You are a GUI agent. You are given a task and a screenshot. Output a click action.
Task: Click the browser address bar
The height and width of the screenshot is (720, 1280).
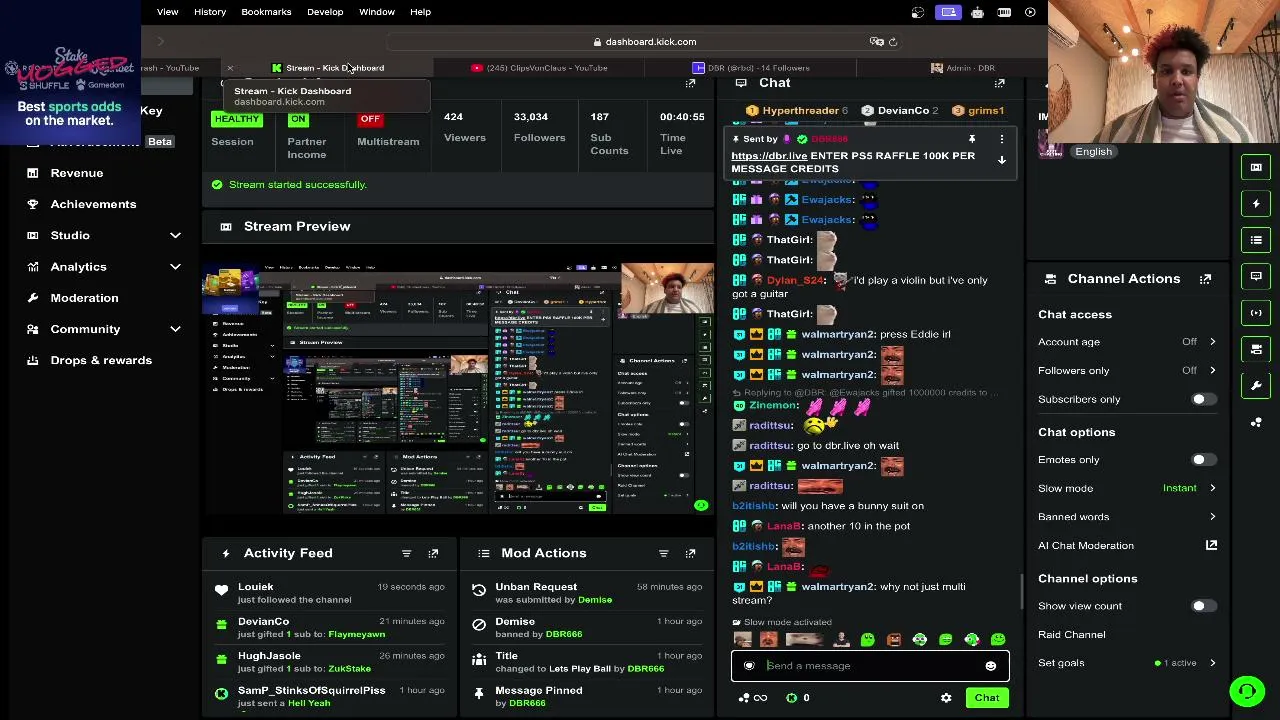(645, 42)
